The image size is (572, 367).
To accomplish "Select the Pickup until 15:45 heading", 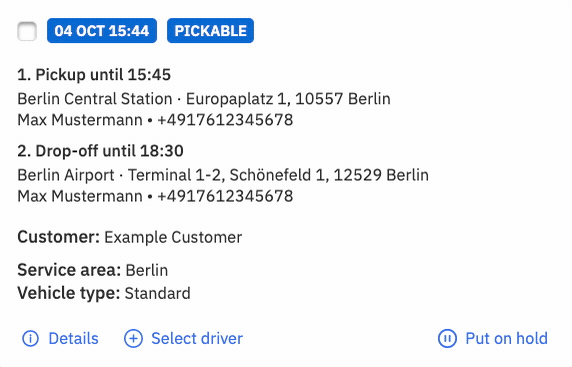I will [x=94, y=75].
